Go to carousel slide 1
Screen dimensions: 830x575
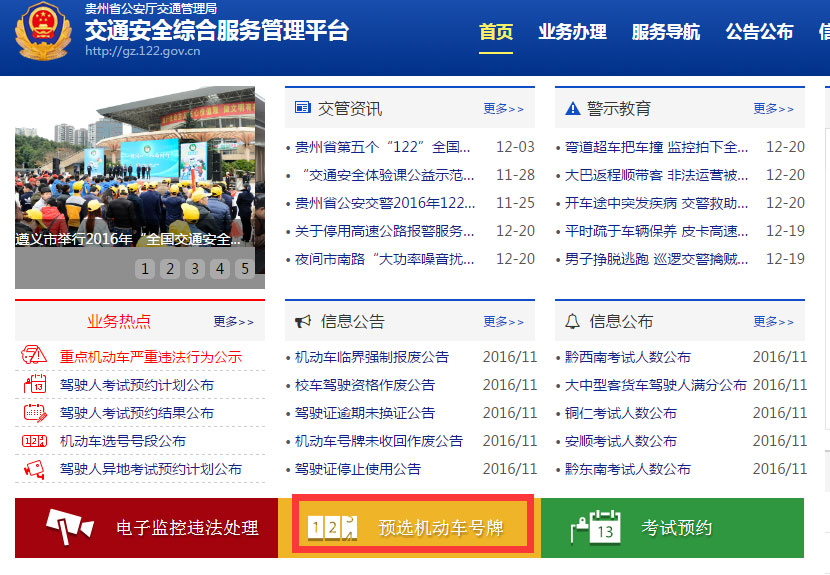(145, 269)
